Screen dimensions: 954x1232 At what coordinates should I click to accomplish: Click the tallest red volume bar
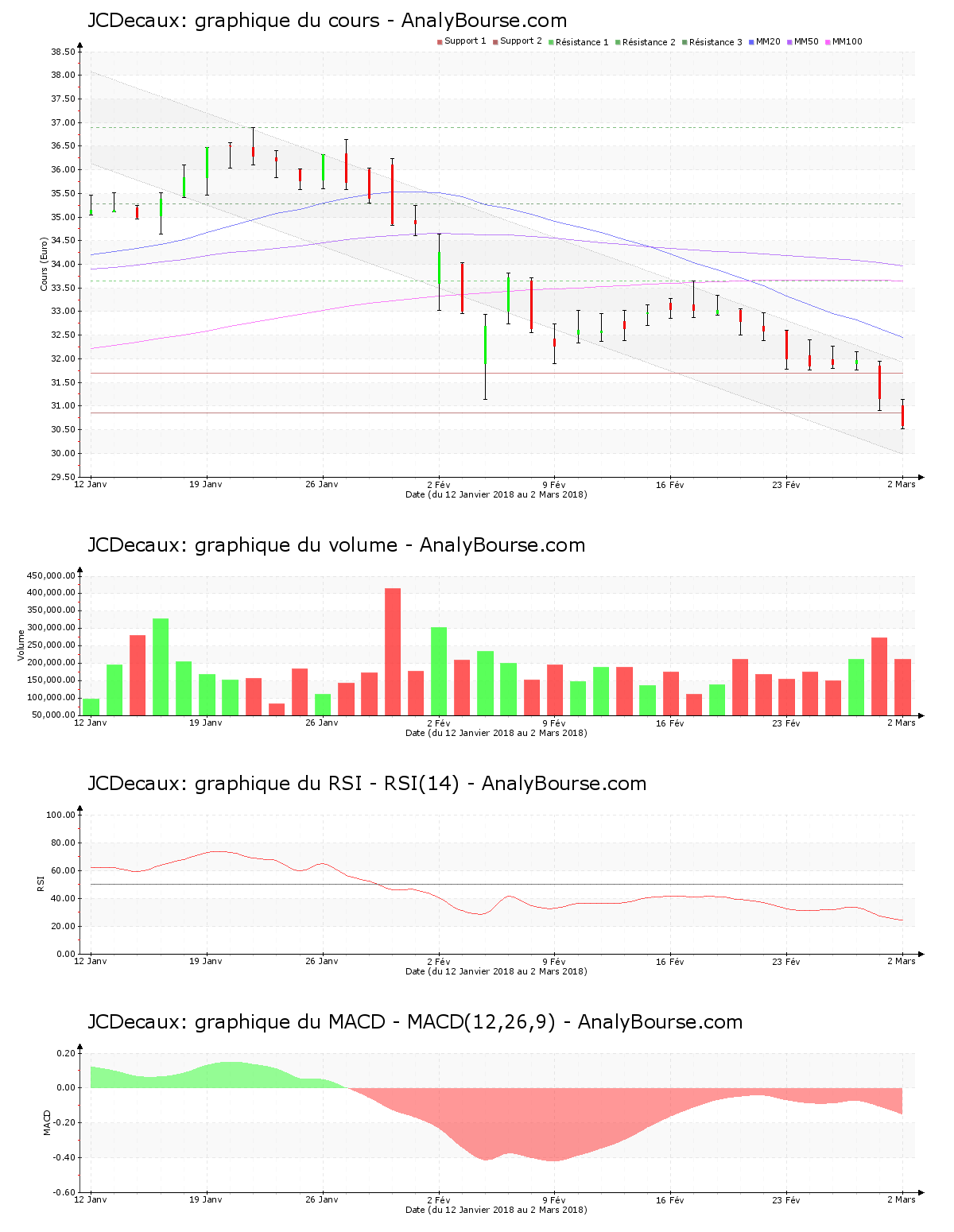point(393,652)
